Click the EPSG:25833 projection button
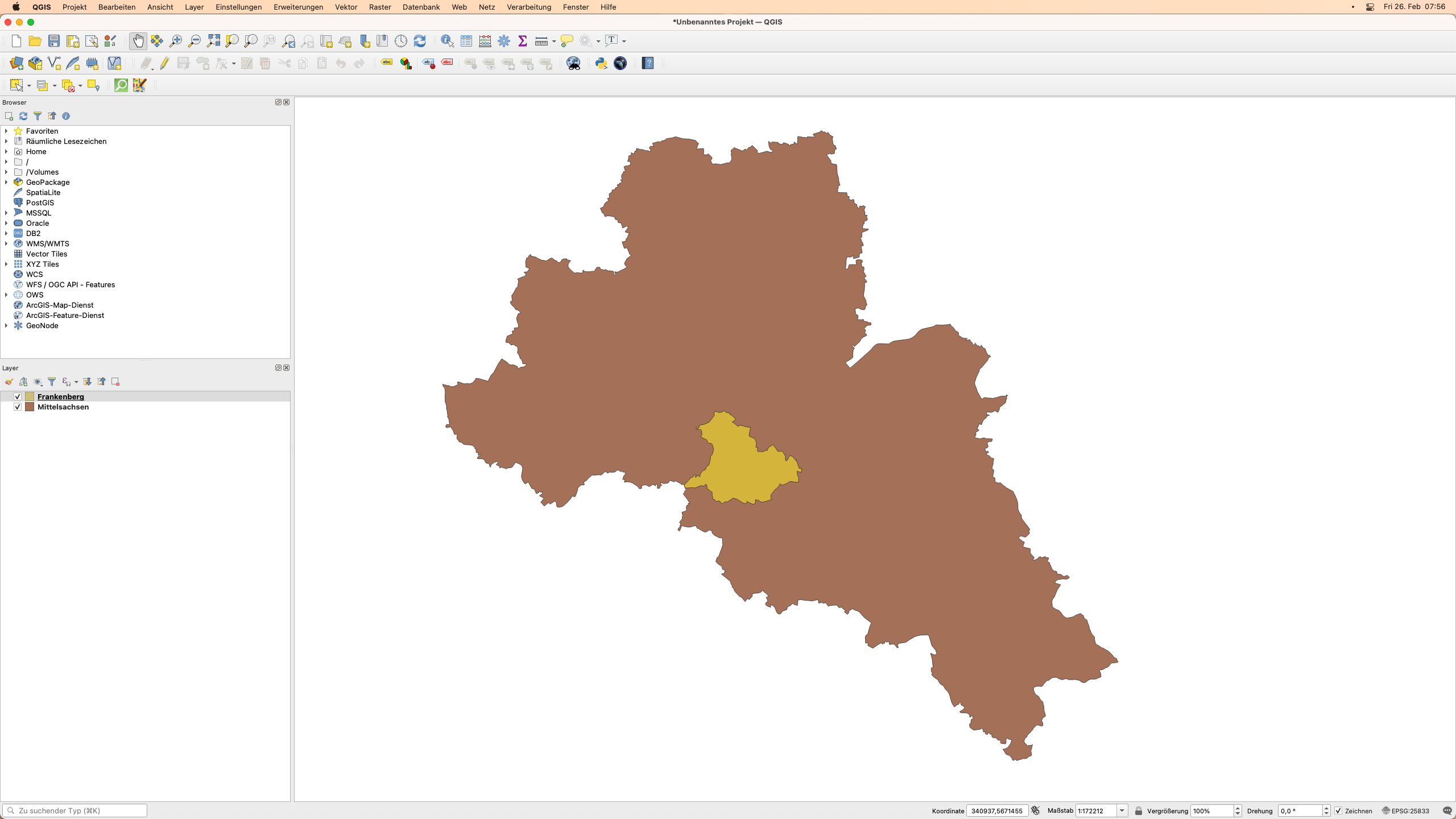The height and width of the screenshot is (819, 1456). 1405,811
